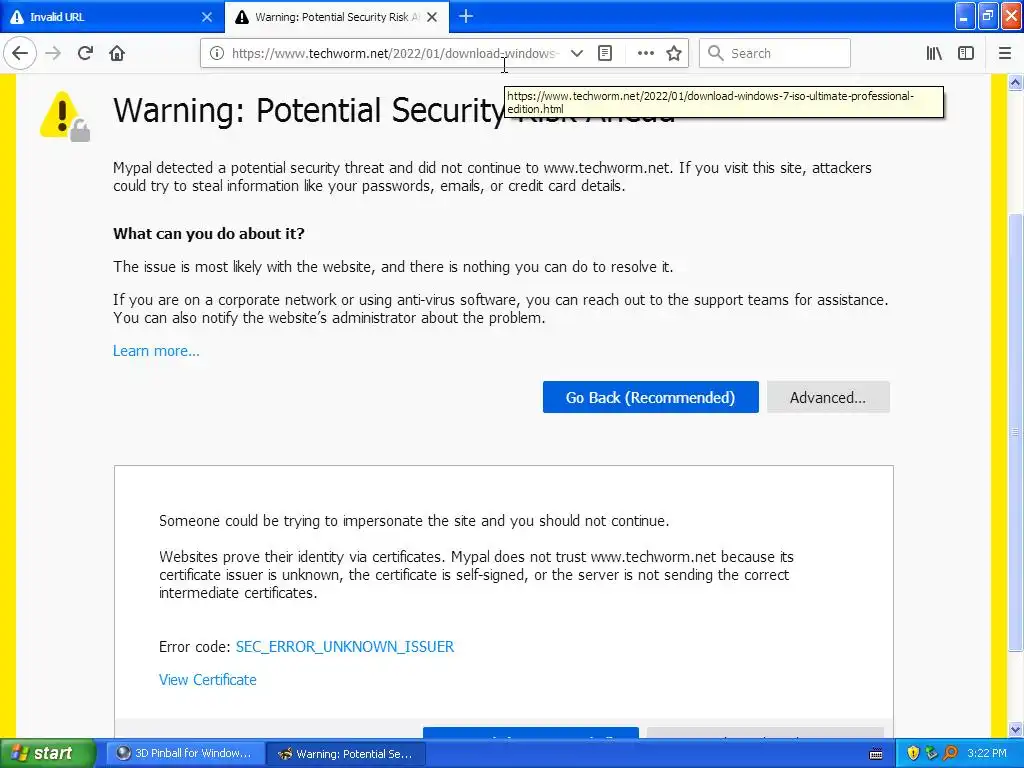Viewport: 1024px width, 768px height.
Task: Switch to the Invalid URL tab
Action: click(111, 17)
